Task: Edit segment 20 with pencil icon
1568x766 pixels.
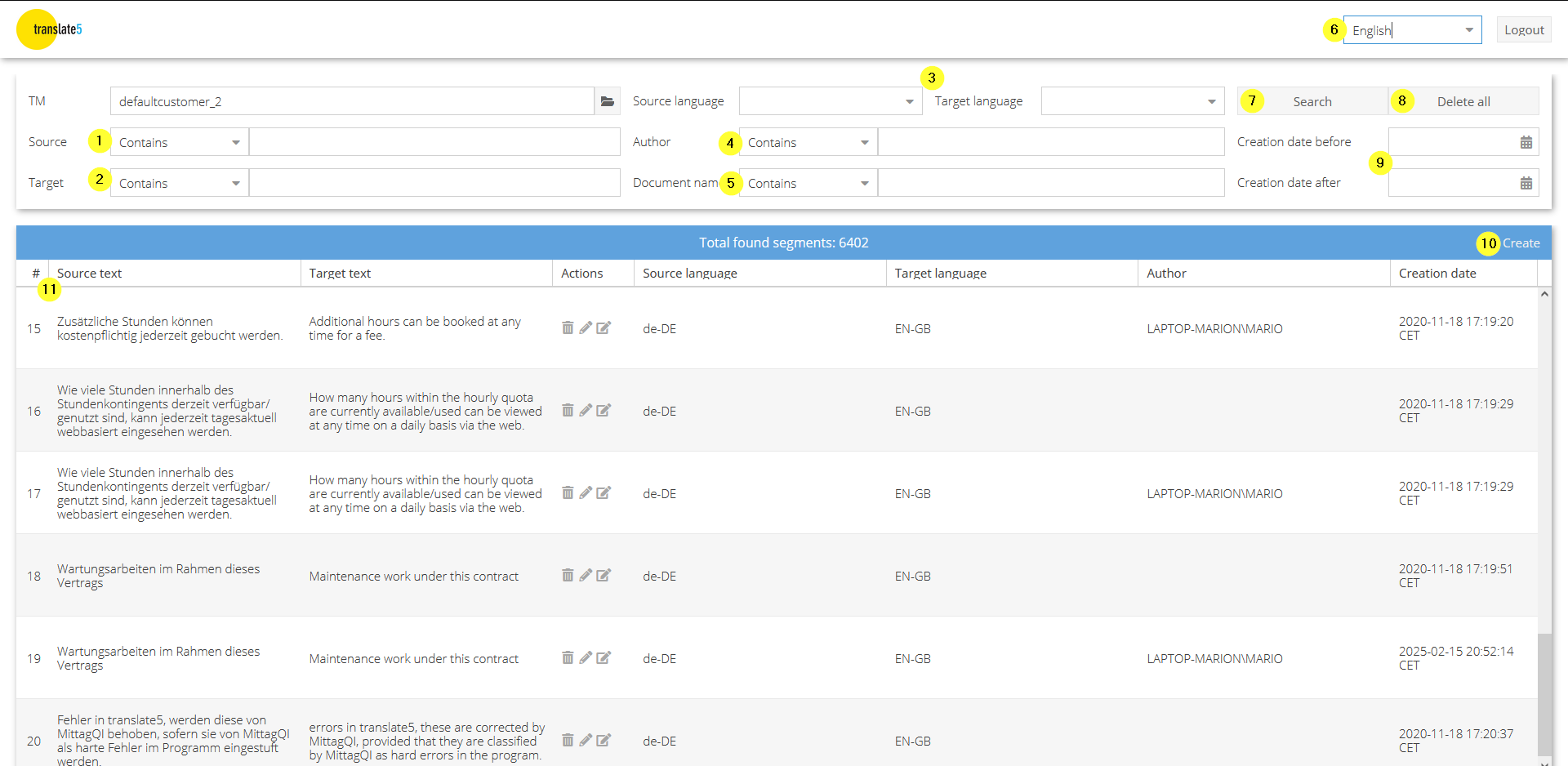Action: tap(586, 740)
